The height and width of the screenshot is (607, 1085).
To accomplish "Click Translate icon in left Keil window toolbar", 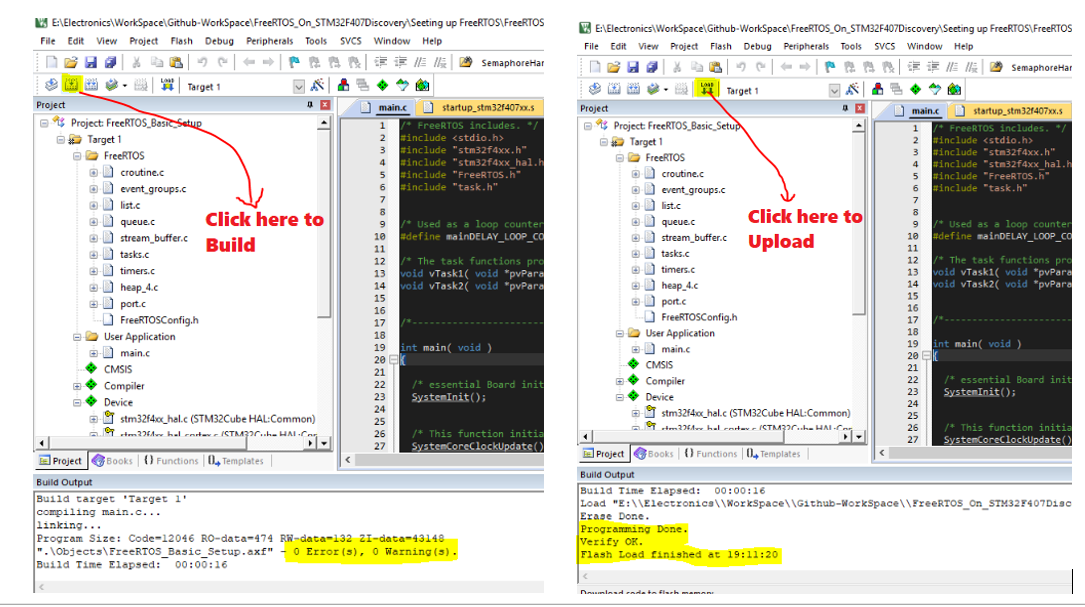I will coord(51,85).
